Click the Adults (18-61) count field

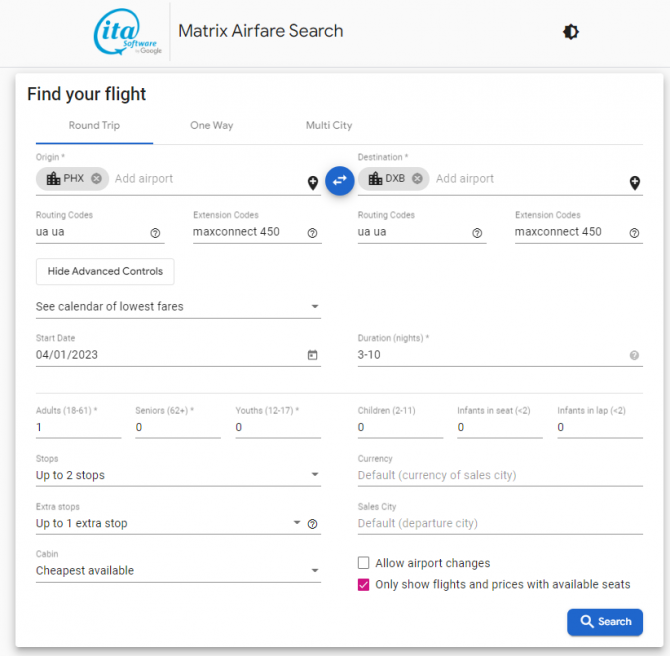(79, 427)
